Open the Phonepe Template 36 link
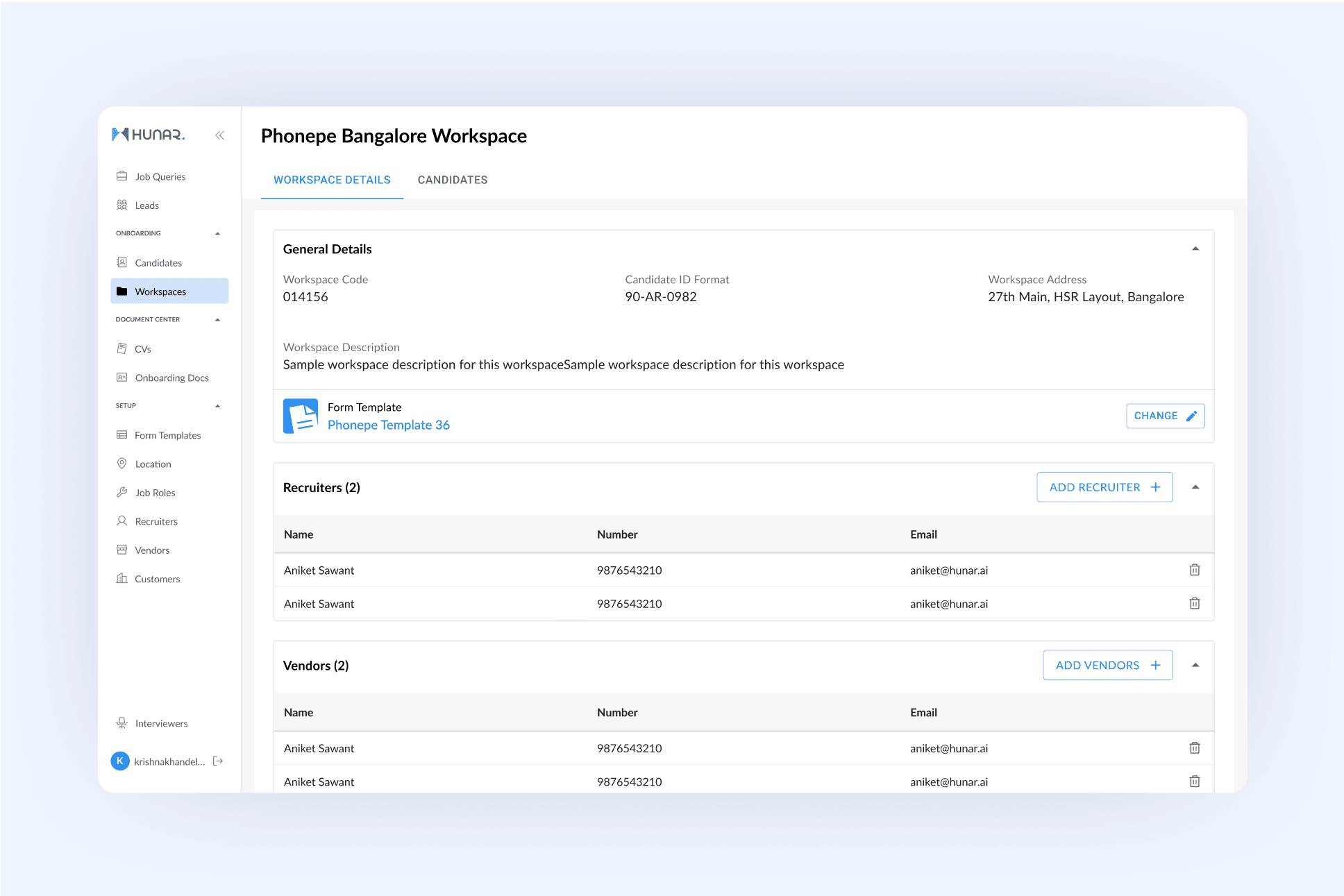Image resolution: width=1344 pixels, height=896 pixels. click(388, 425)
